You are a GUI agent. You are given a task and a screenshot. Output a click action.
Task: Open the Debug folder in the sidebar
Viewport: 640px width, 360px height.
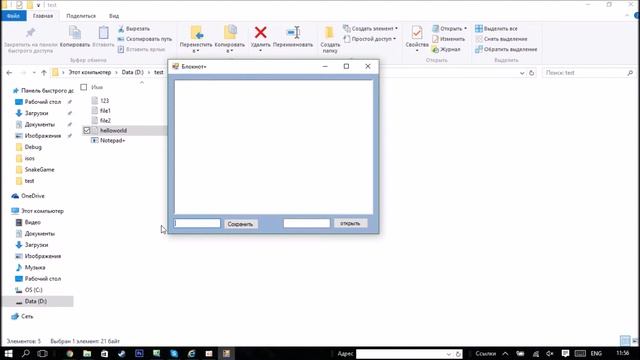[x=33, y=147]
